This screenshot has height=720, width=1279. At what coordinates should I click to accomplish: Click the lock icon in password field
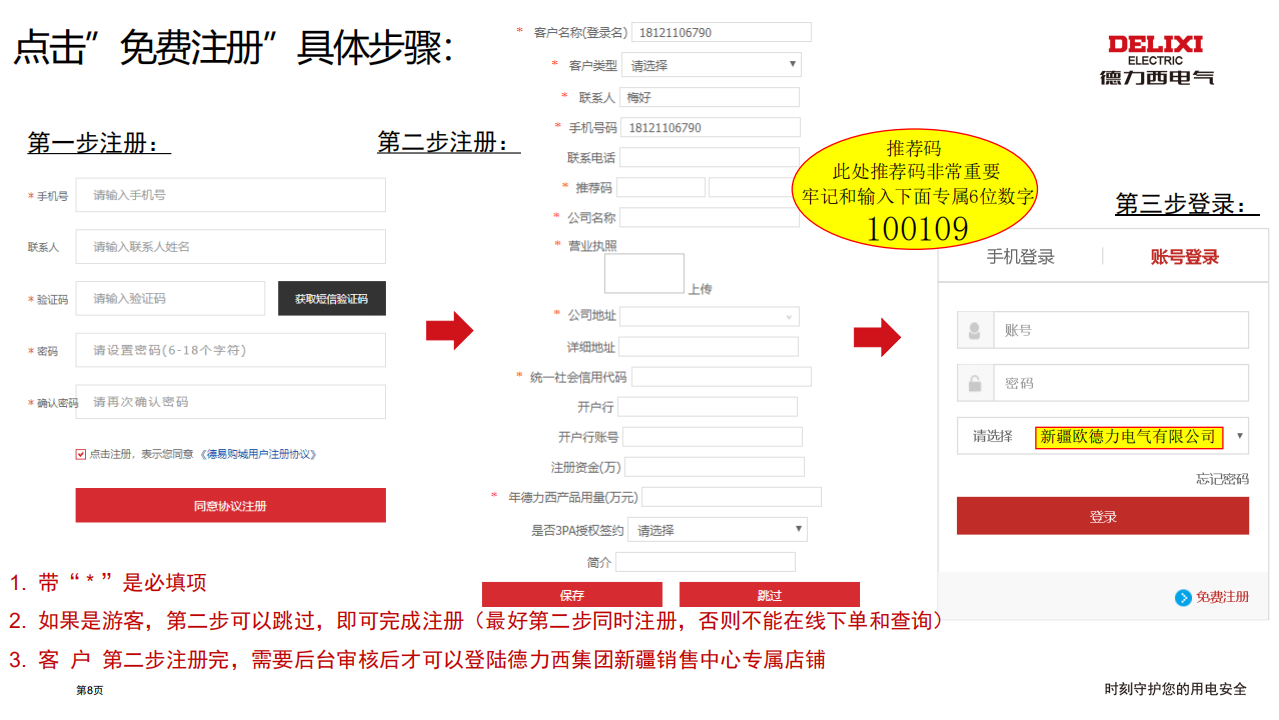coord(975,383)
